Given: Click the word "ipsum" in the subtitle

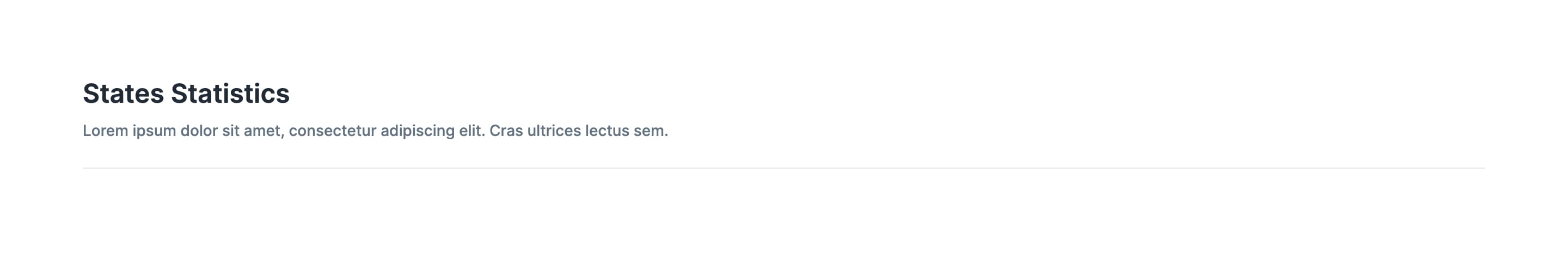Looking at the screenshot, I should (x=154, y=132).
